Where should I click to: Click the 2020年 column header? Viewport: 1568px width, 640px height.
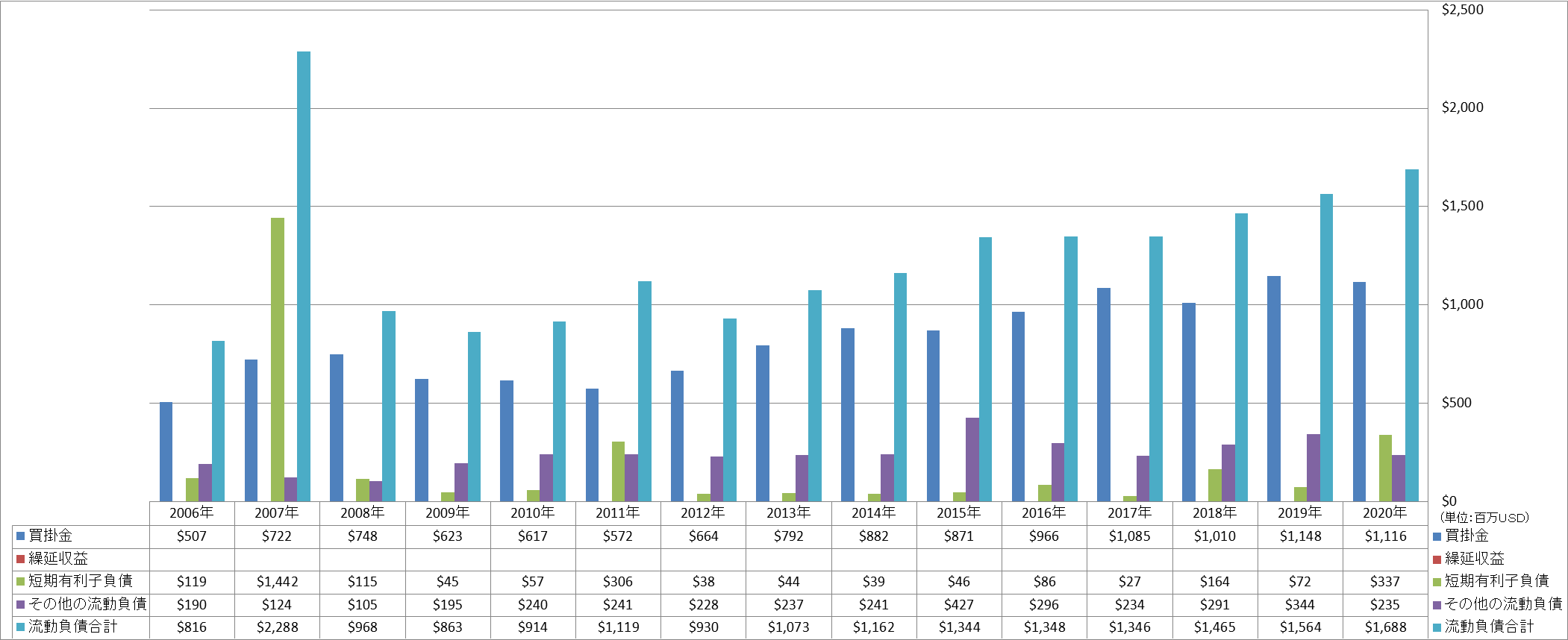1385,513
